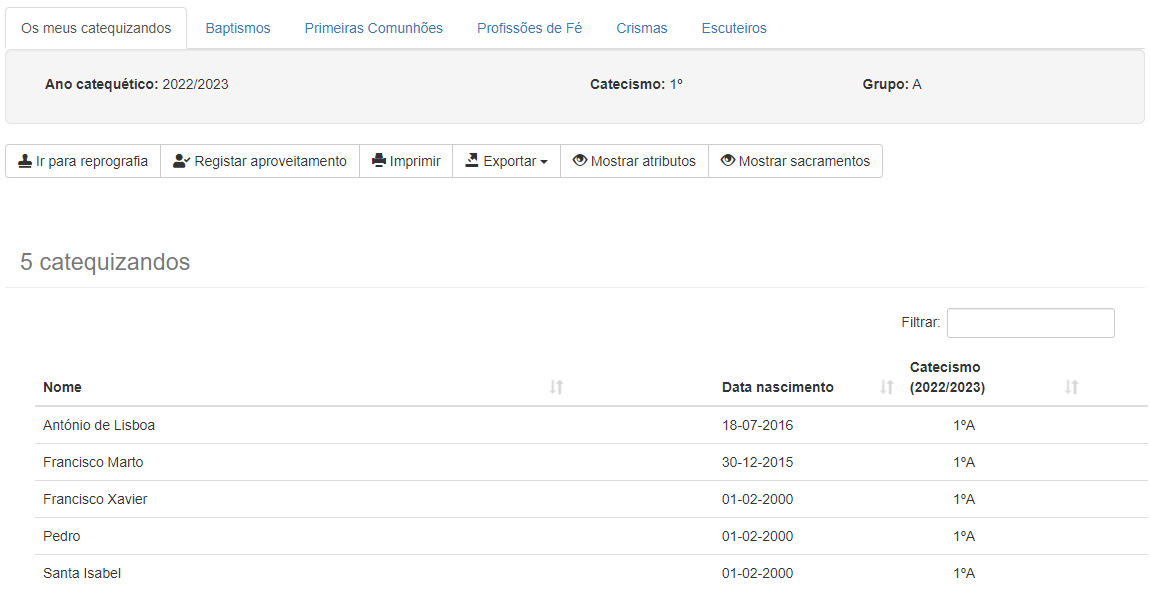Show sacraments using Mostrar sacramentos
This screenshot has height=598, width=1150.
coord(795,160)
